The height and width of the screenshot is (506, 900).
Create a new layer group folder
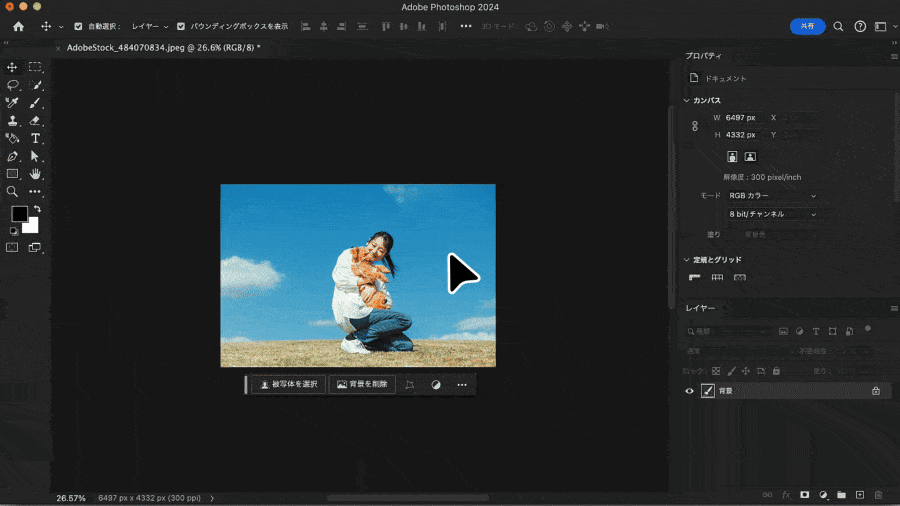tap(841, 495)
